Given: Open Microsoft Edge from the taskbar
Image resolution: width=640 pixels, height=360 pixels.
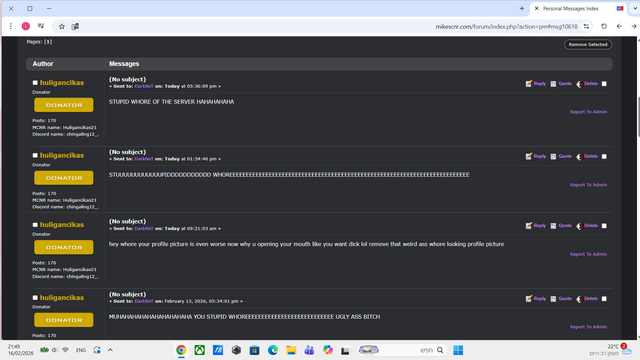Looking at the screenshot, I should point(273,350).
